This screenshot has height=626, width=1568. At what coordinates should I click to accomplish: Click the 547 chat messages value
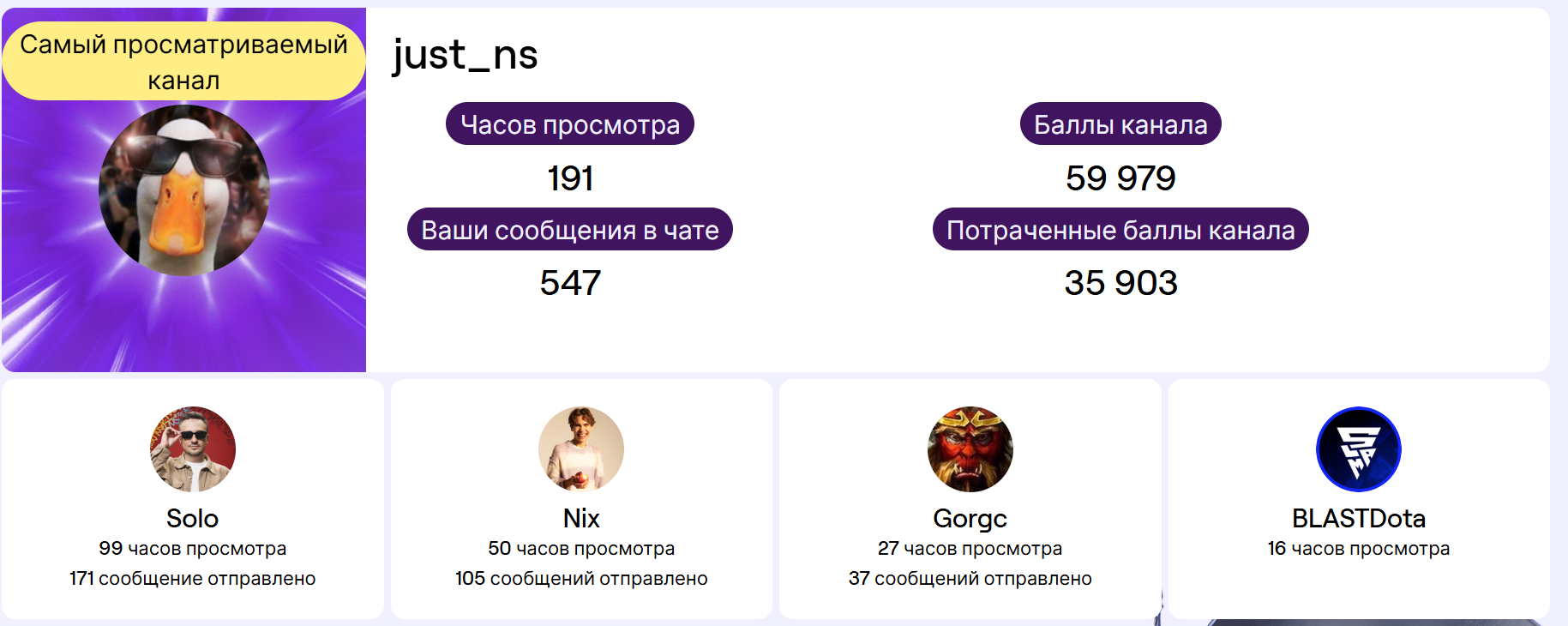[570, 283]
